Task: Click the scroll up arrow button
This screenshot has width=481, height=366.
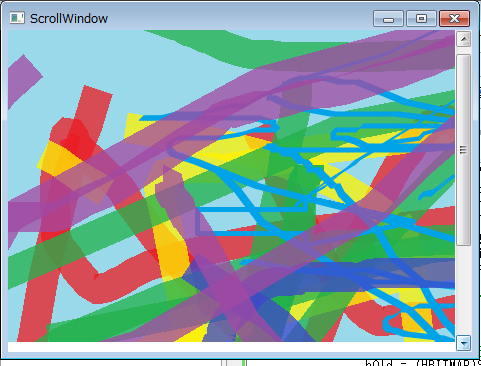Action: coord(463,39)
